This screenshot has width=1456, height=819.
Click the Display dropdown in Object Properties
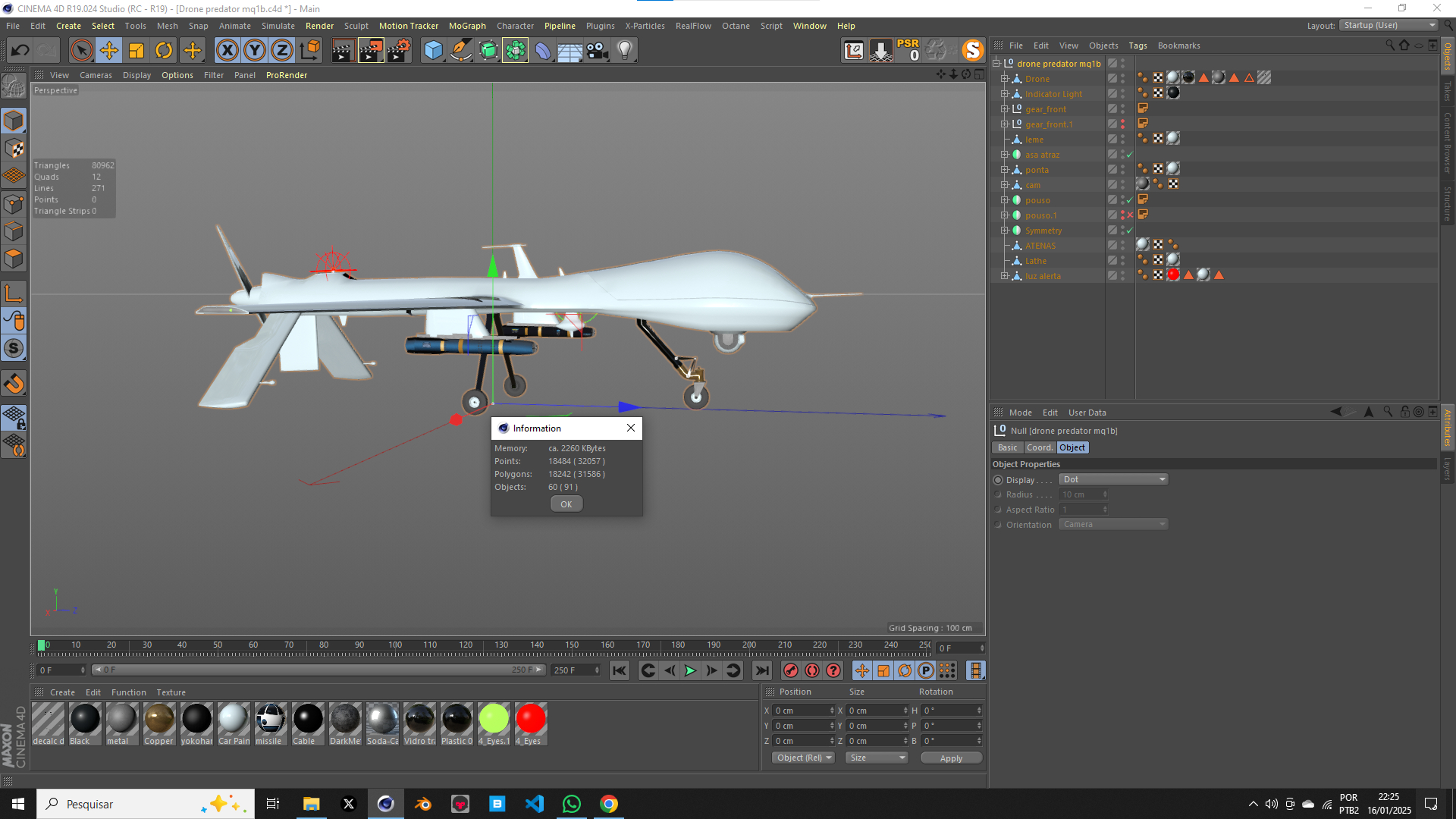pyautogui.click(x=1112, y=479)
